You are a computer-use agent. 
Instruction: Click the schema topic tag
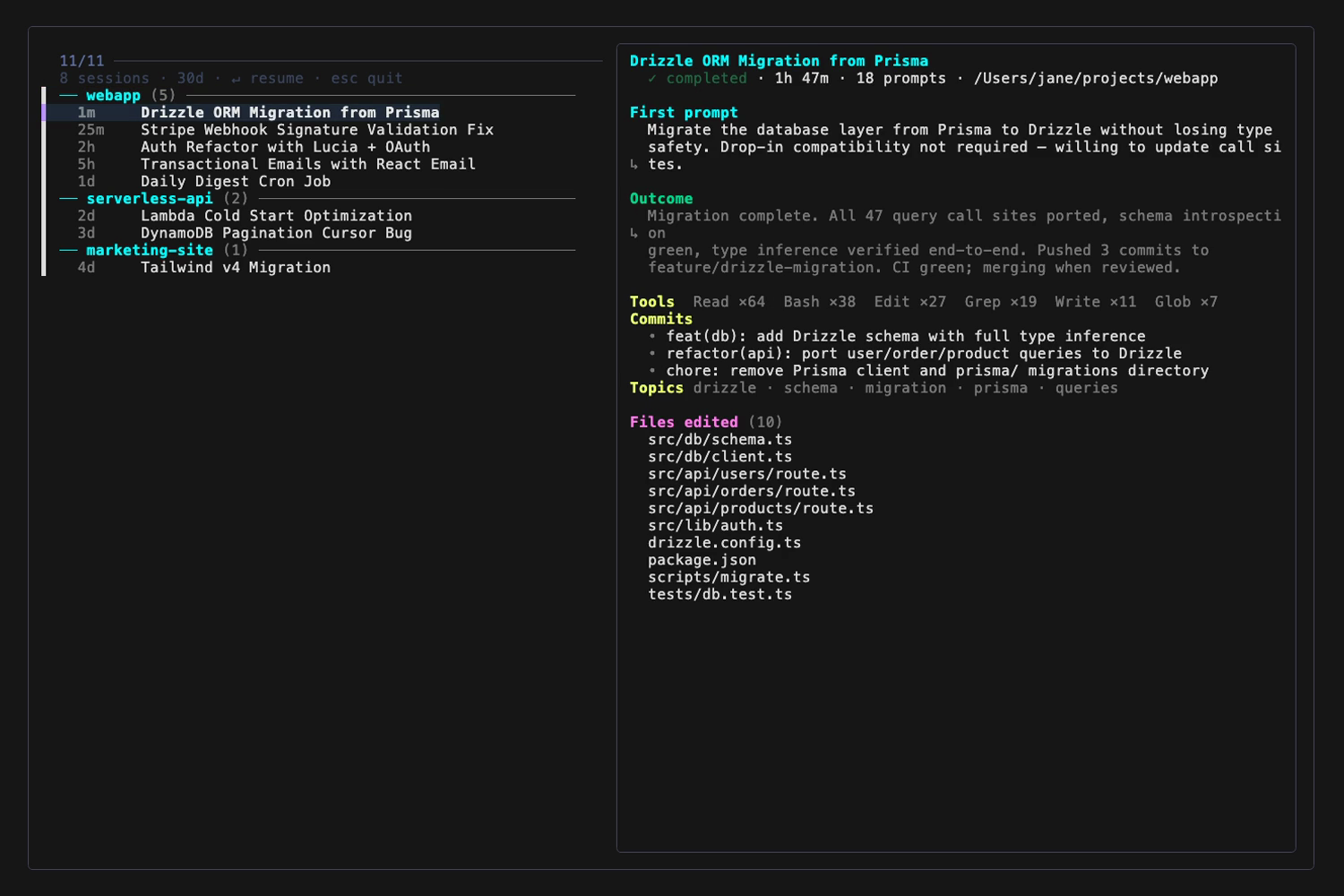tap(810, 388)
